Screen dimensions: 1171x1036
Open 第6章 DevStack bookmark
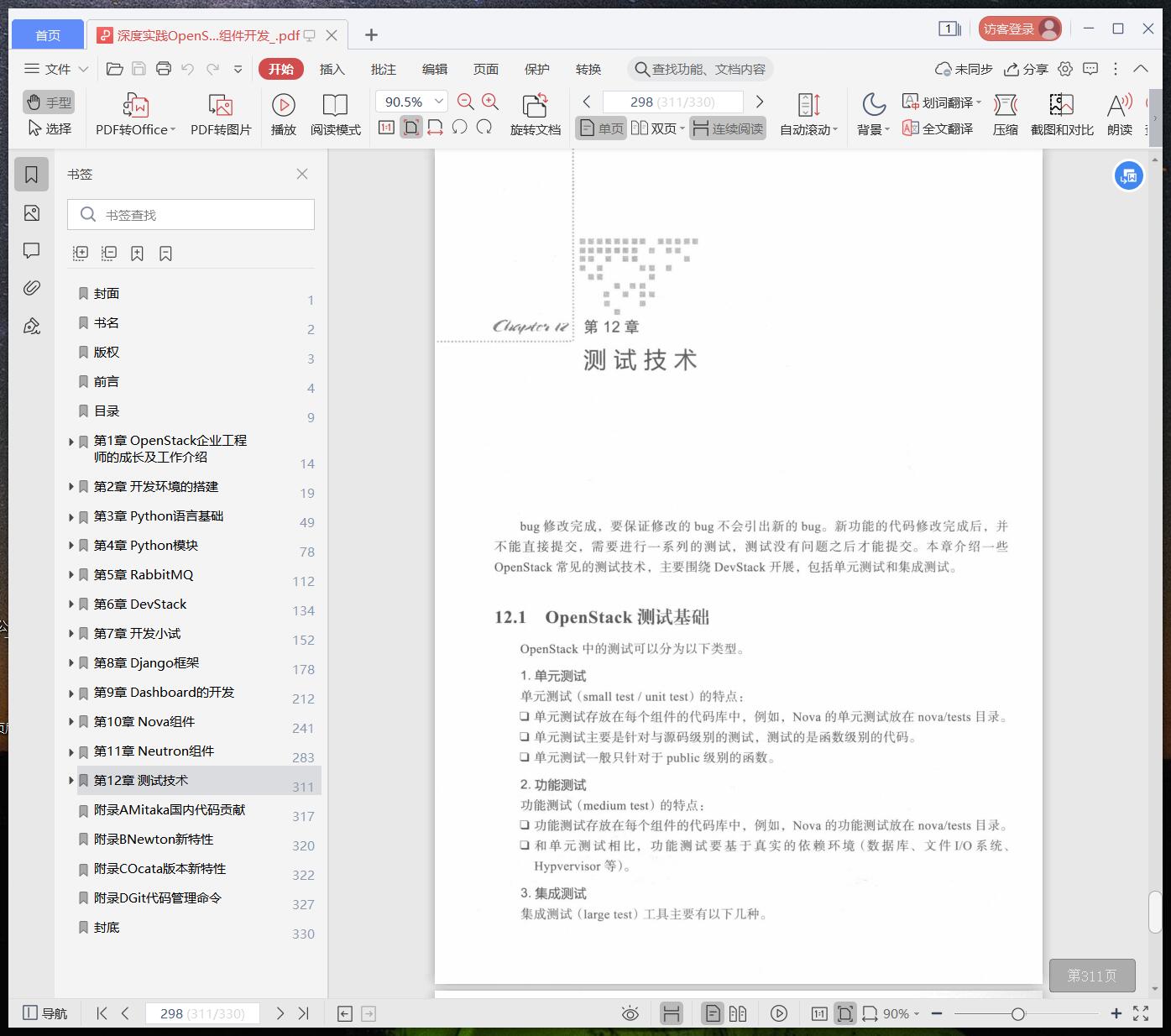pos(141,604)
